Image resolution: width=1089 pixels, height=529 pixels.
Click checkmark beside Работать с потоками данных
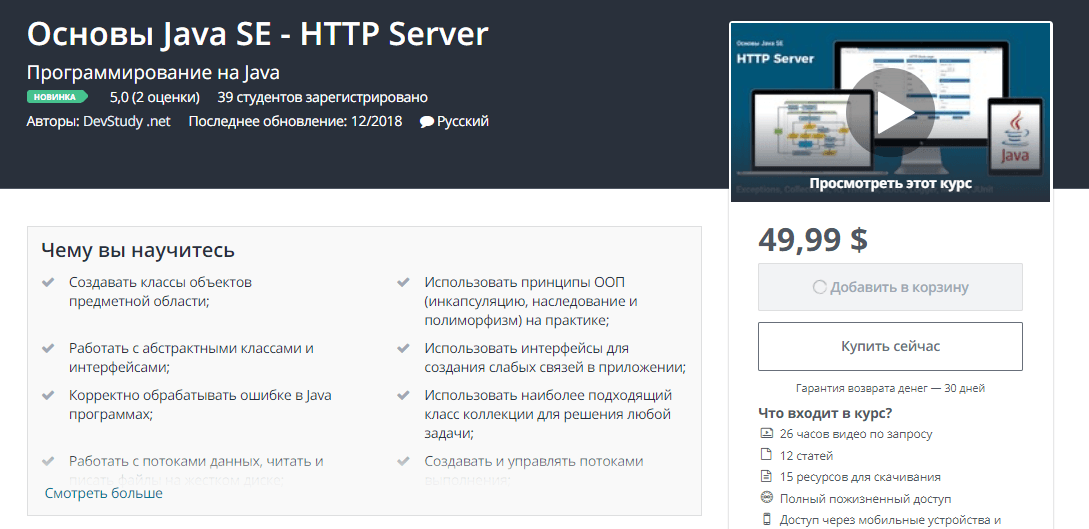pos(48,460)
